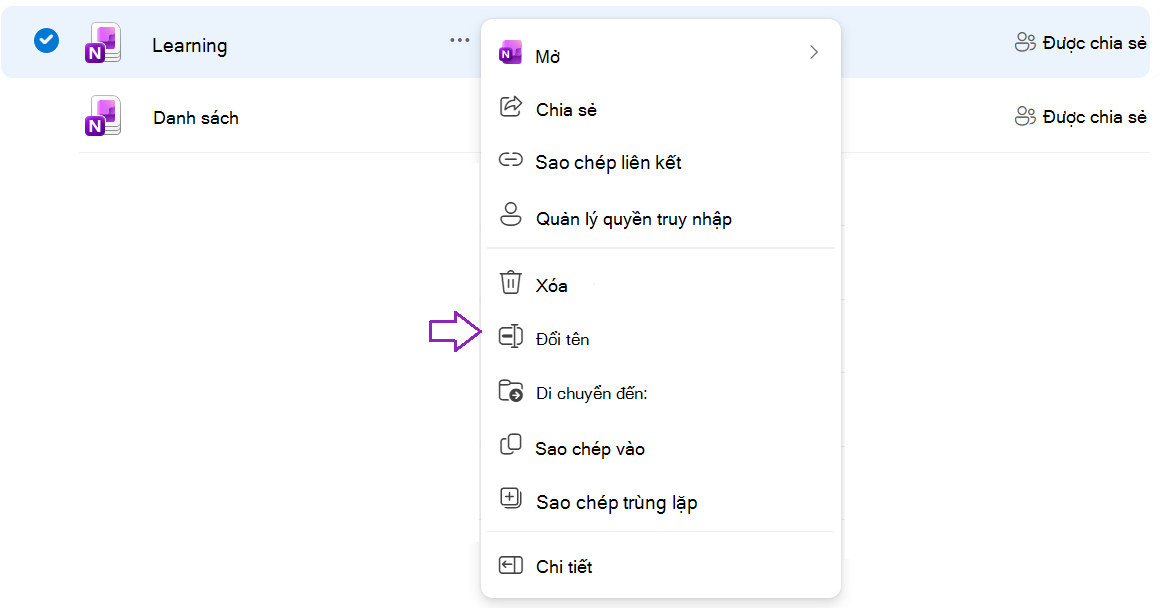Viewport: 1160px width, 608px height.
Task: Click the Danh sách OneNote file icon
Action: tap(103, 116)
